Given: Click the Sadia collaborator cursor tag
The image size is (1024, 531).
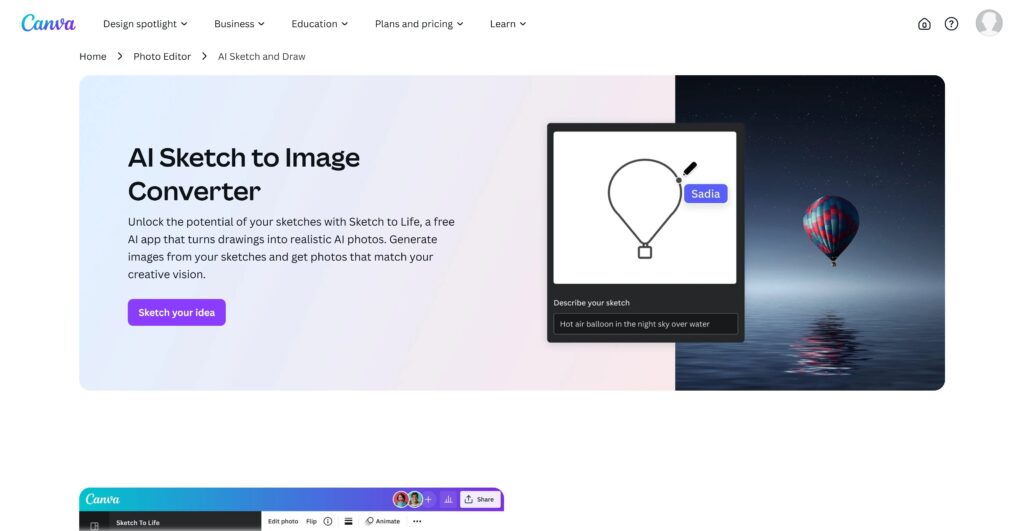Looking at the screenshot, I should [x=705, y=193].
